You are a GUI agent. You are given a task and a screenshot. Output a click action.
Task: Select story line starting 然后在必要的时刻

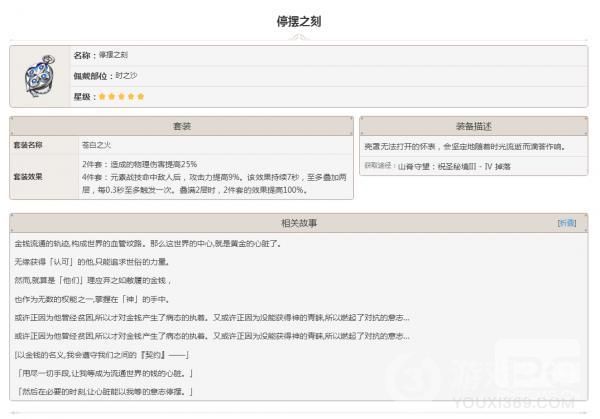[x=104, y=392]
